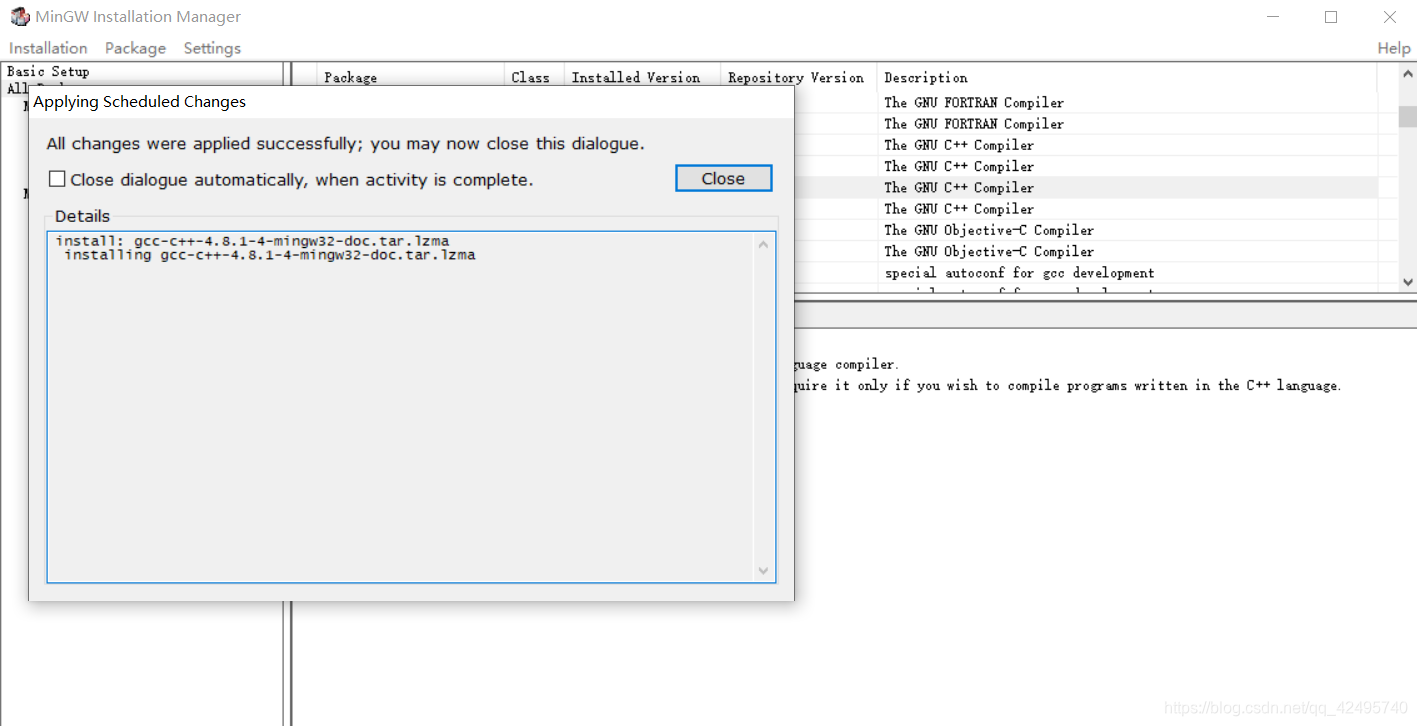Viewport: 1417px width, 726px height.
Task: Enable Close dialogue automatically checkbox
Action: click(x=57, y=179)
